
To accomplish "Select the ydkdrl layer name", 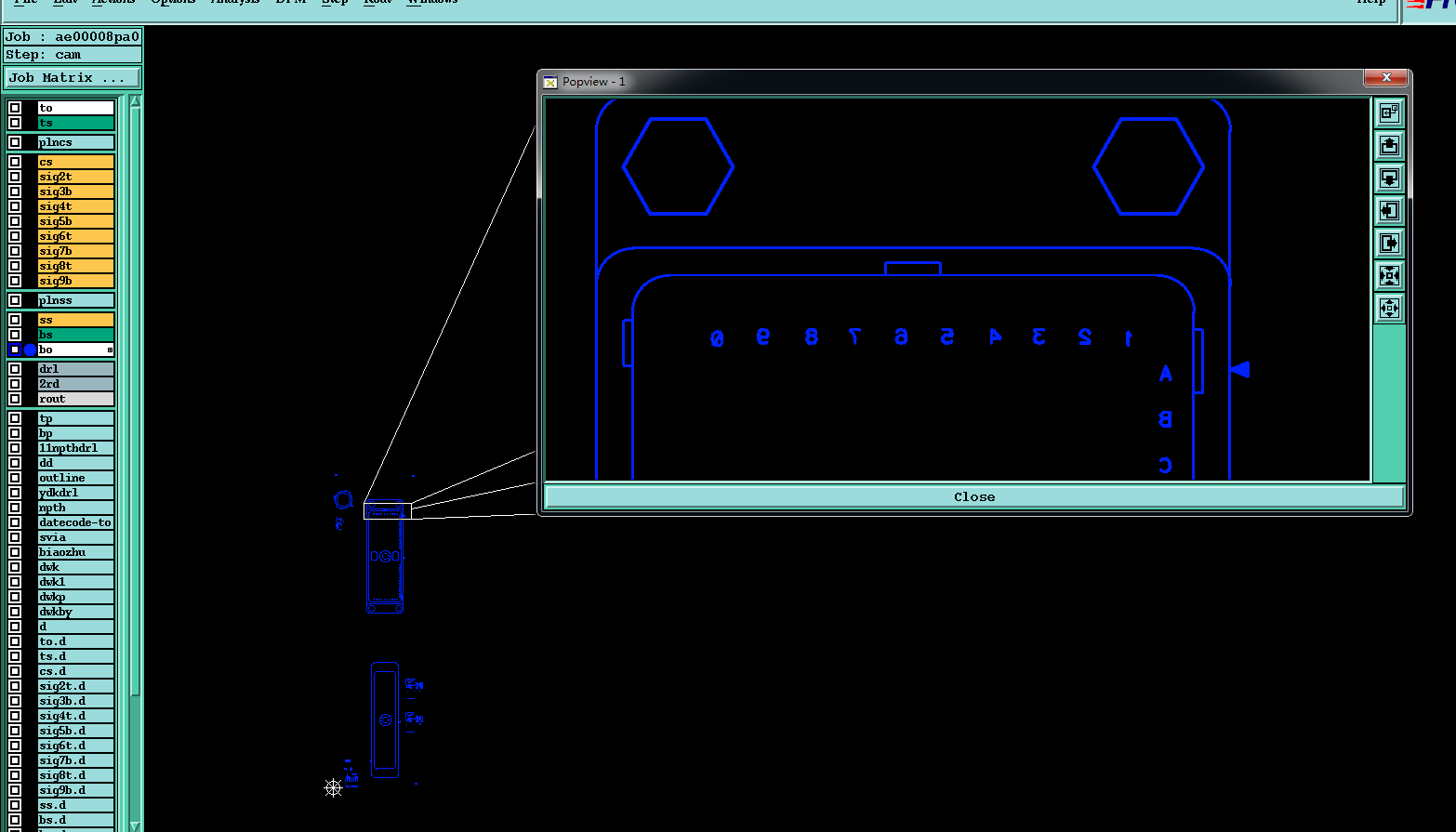I will 75,493.
